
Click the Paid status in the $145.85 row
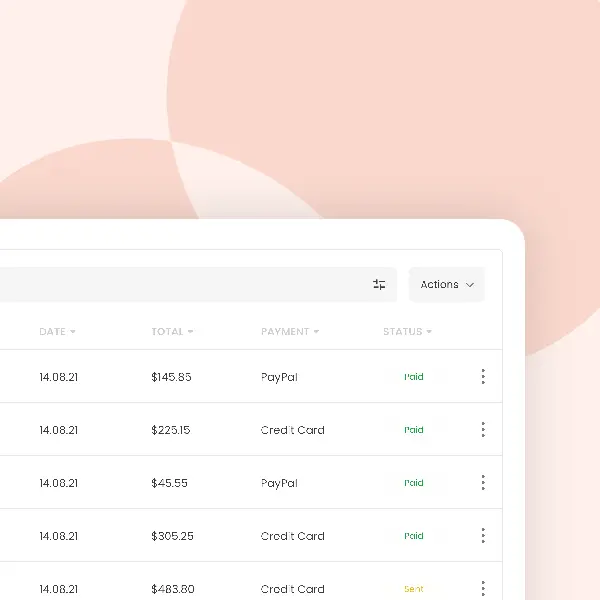(413, 378)
